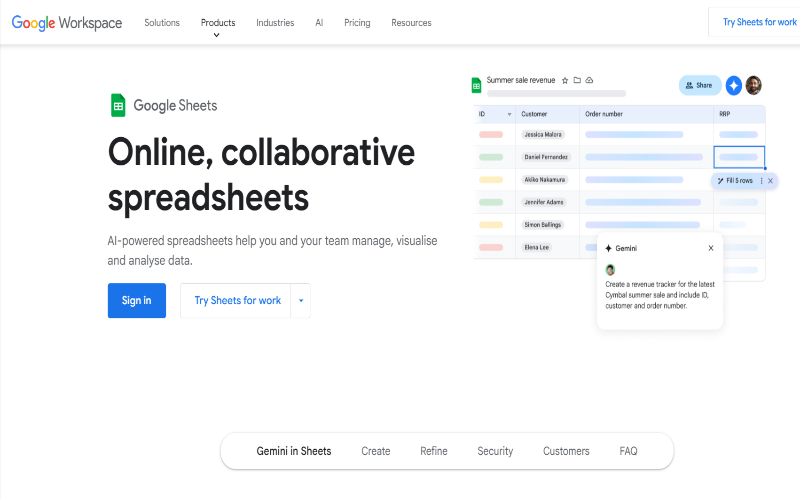Click the Fill 5 rows suggestion
The image size is (800, 500).
[x=735, y=181]
